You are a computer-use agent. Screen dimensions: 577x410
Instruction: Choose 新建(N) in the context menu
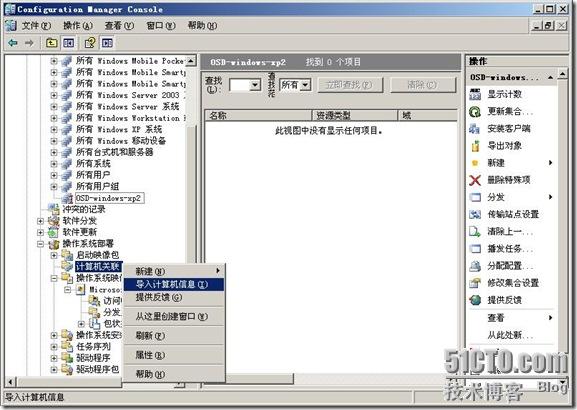tap(174, 271)
